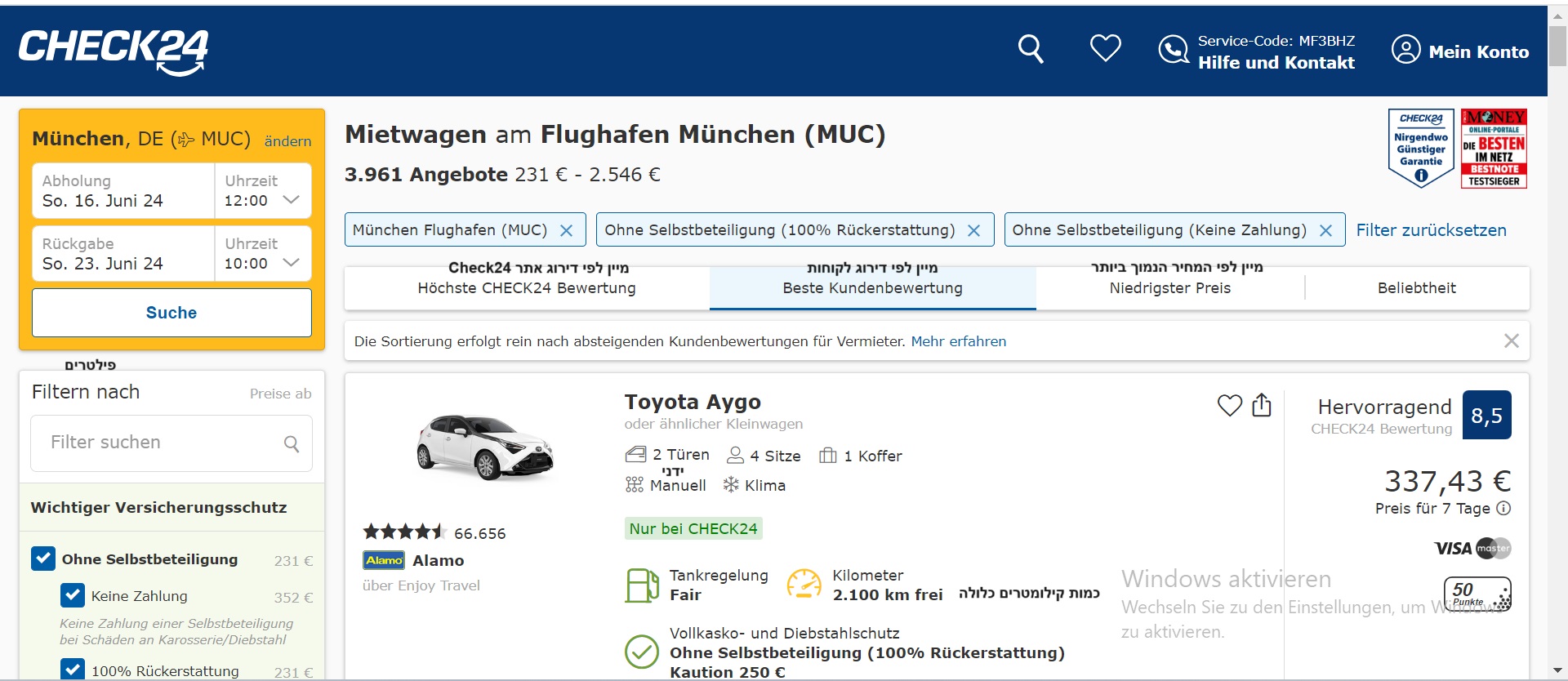Dismiss the sorting information notice
Image resolution: width=1568 pixels, height=681 pixels.
1511,341
